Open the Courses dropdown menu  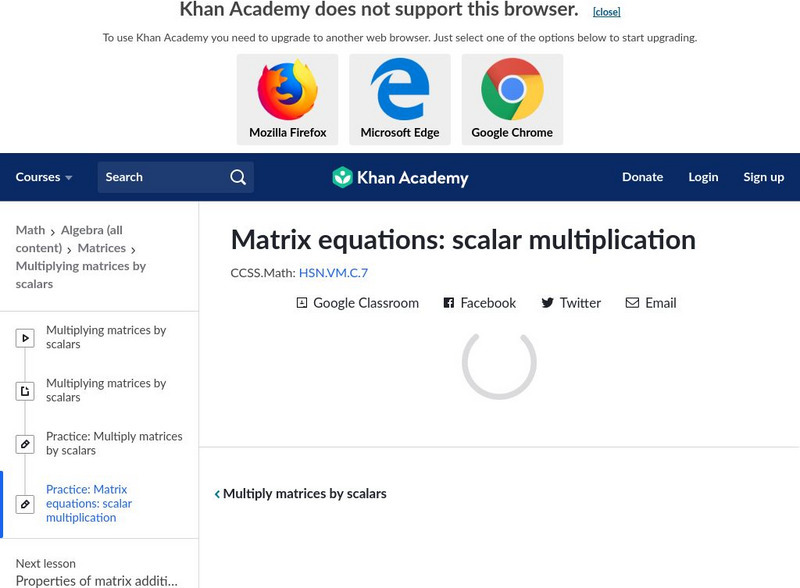pyautogui.click(x=44, y=177)
